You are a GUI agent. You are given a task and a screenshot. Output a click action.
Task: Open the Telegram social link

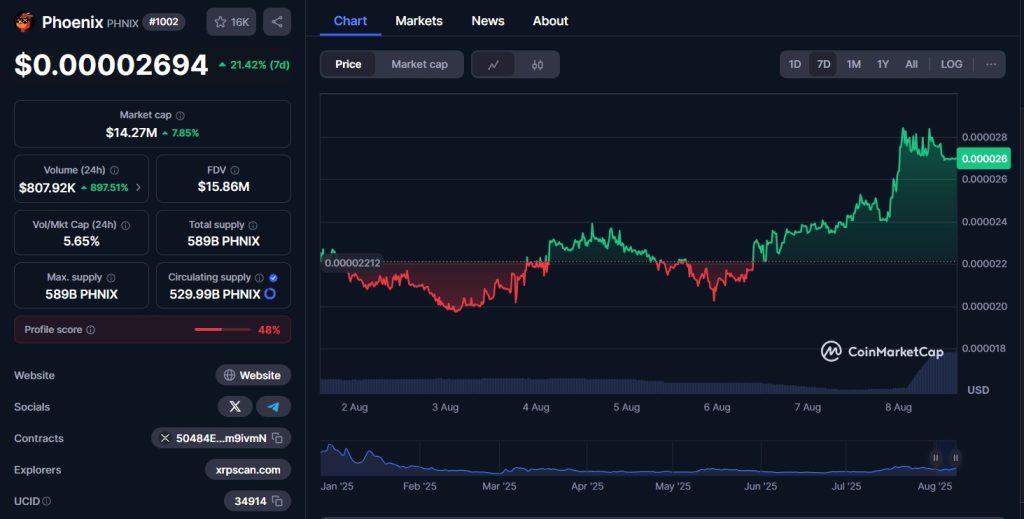(x=273, y=406)
